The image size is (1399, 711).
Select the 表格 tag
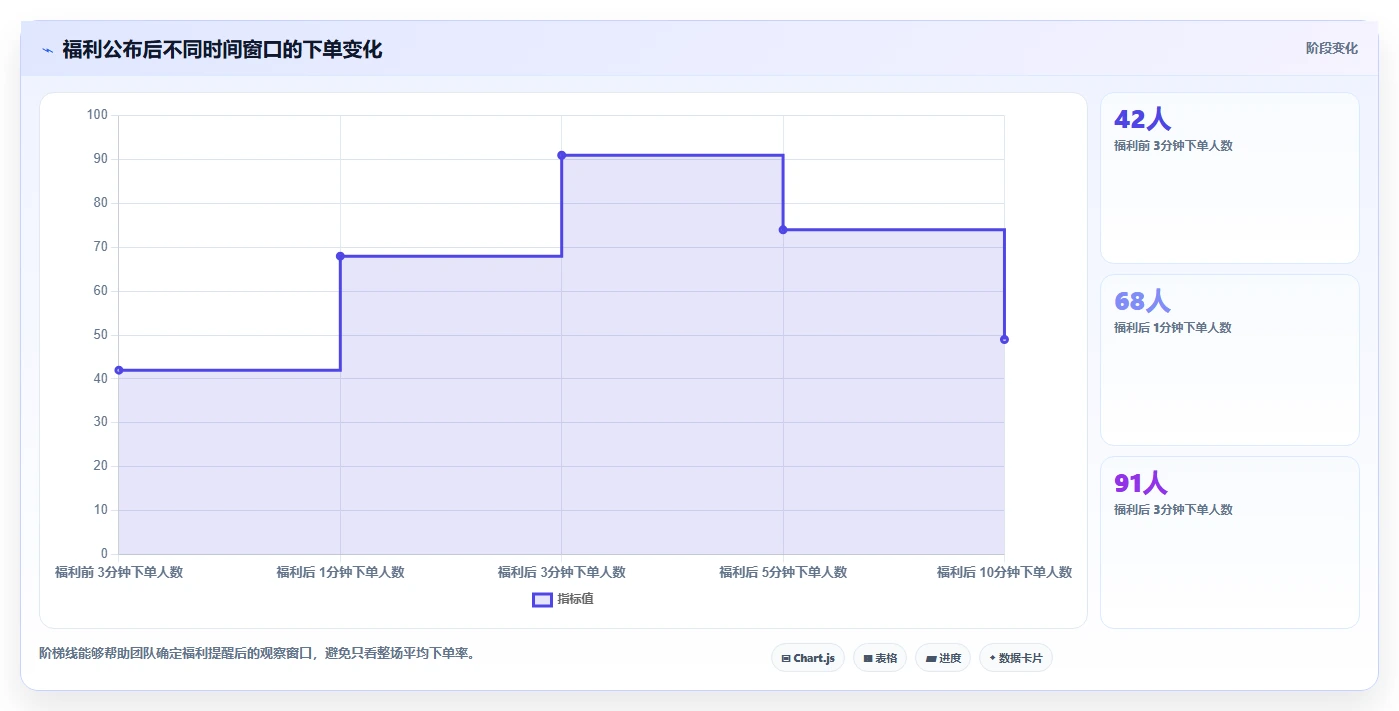880,658
